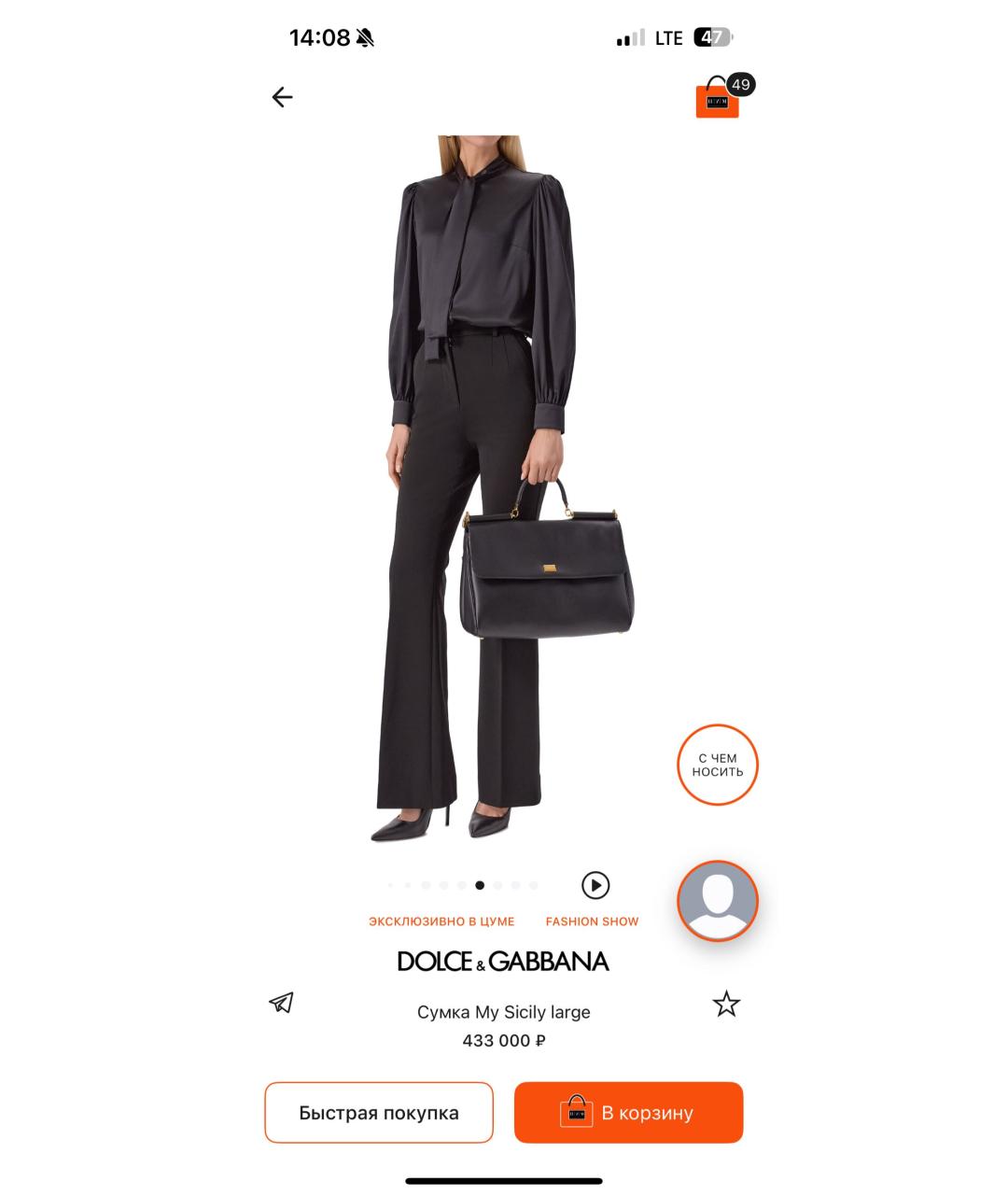The image size is (1008, 1195).
Task: Tap the FASHION SHOW link
Action: (x=593, y=921)
